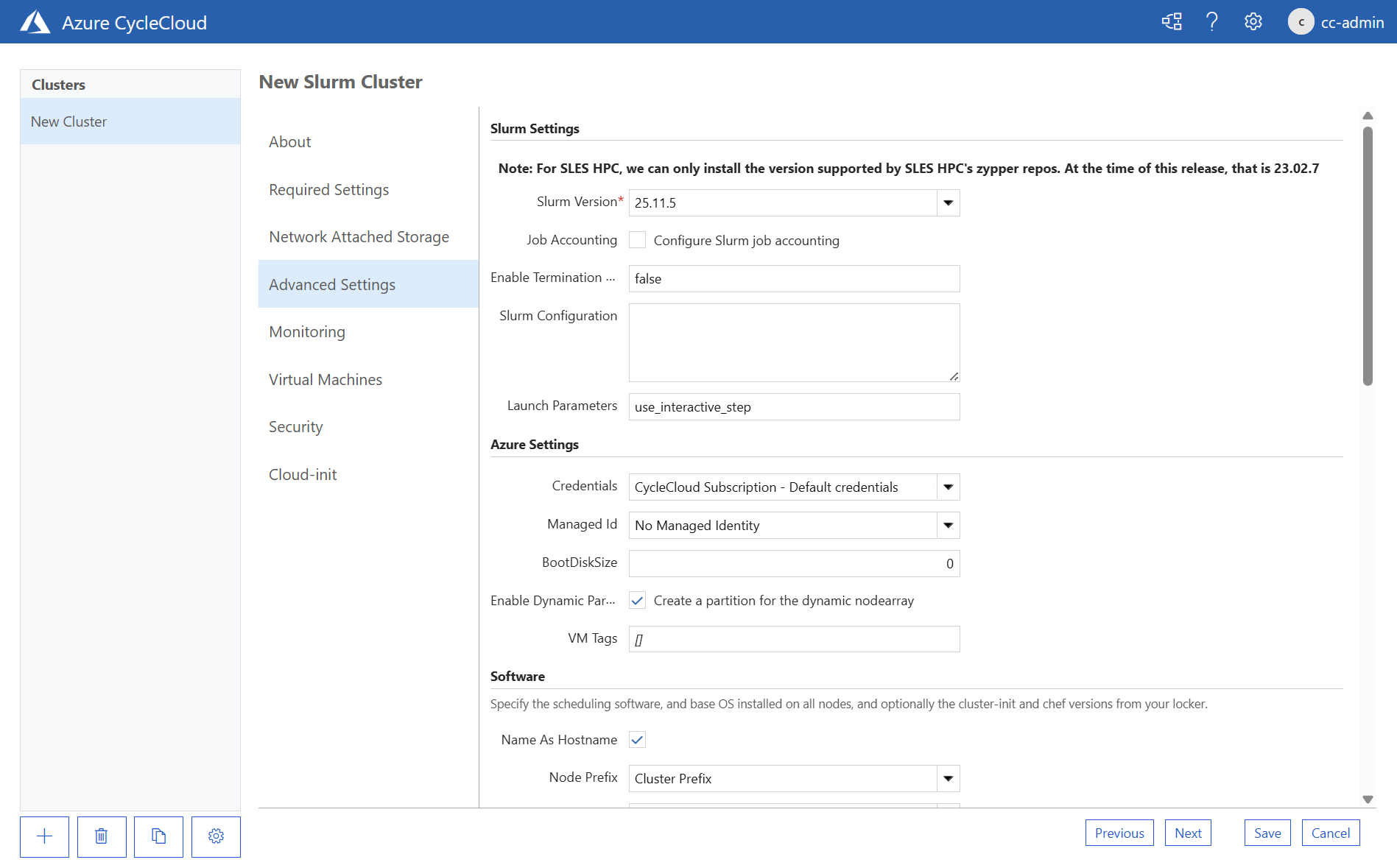Expand the Node Prefix dropdown
Viewport: 1397px width, 868px height.
click(x=948, y=779)
